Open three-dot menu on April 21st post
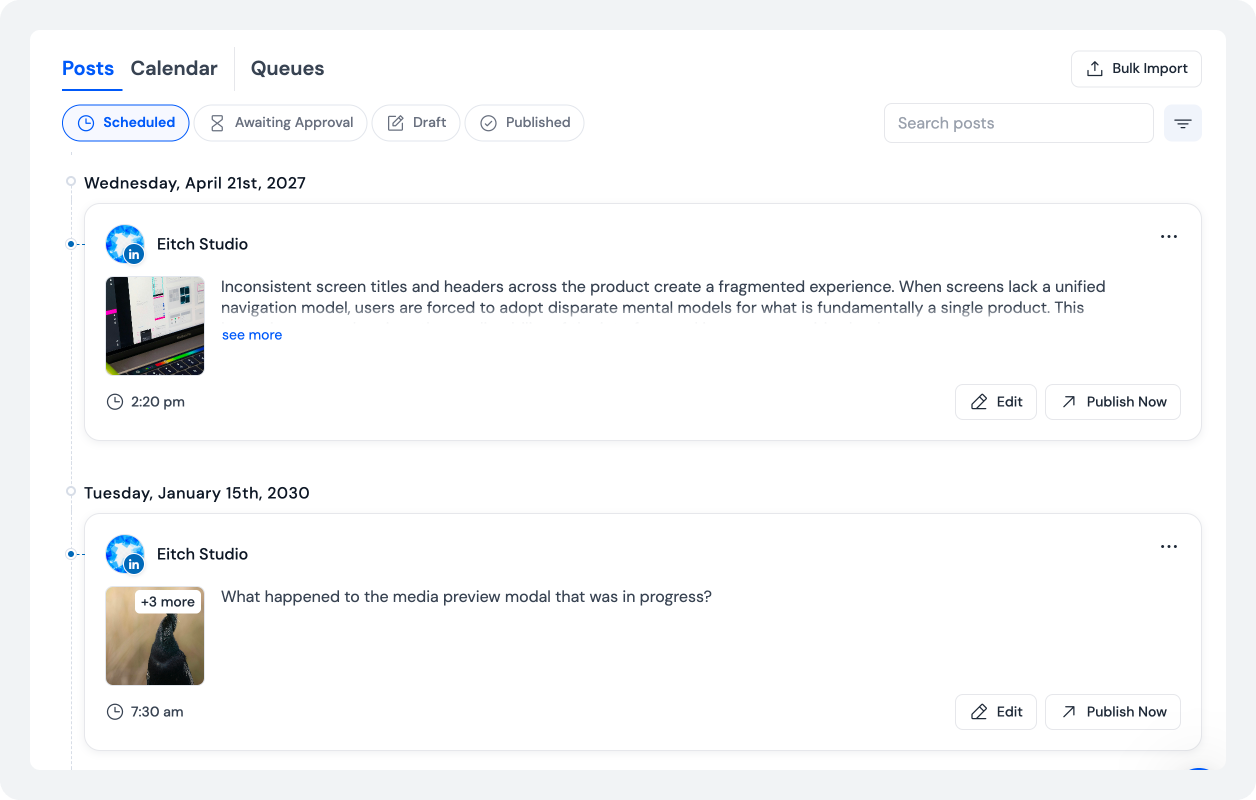 coord(1169,237)
